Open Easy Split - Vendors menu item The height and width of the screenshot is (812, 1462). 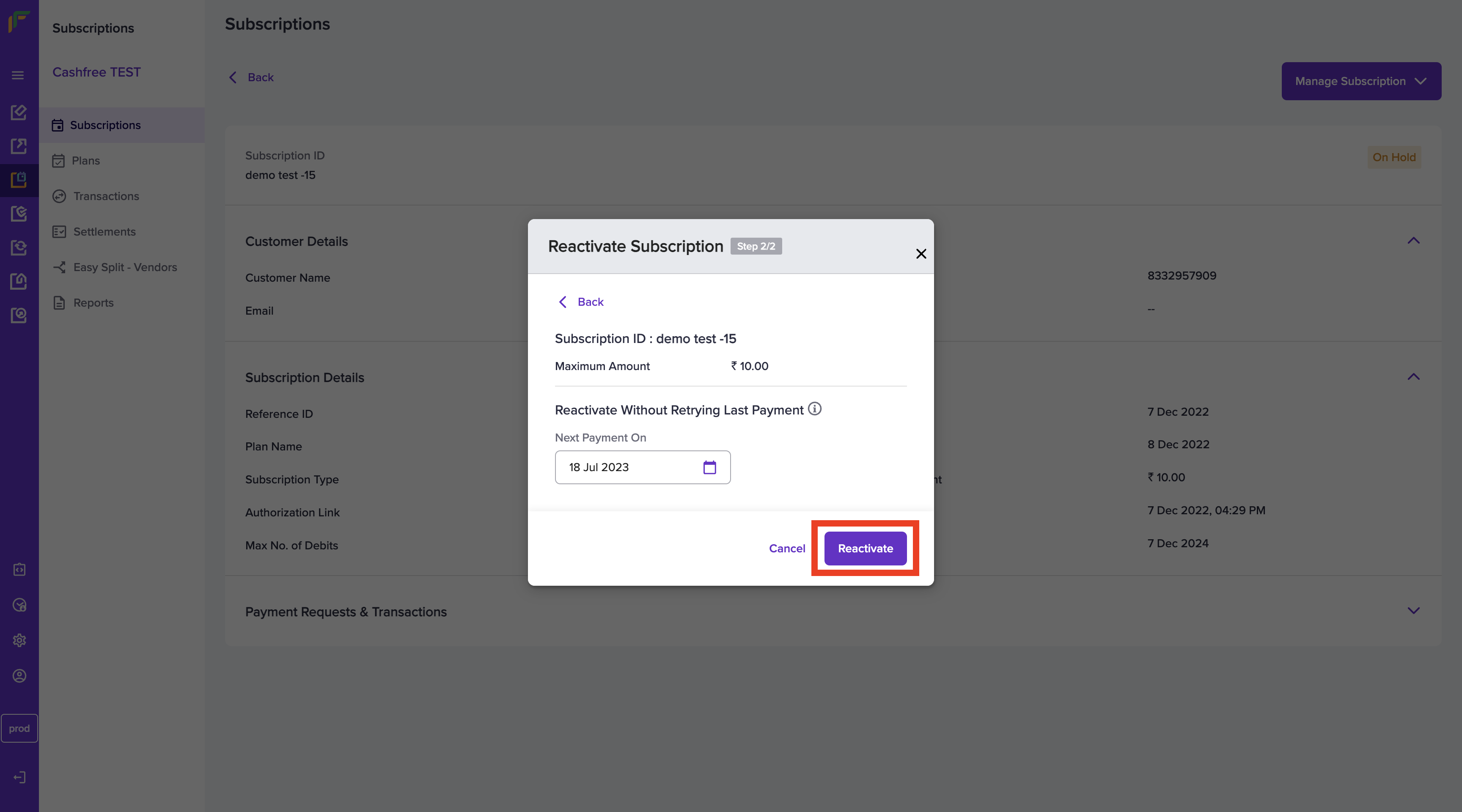pos(125,267)
